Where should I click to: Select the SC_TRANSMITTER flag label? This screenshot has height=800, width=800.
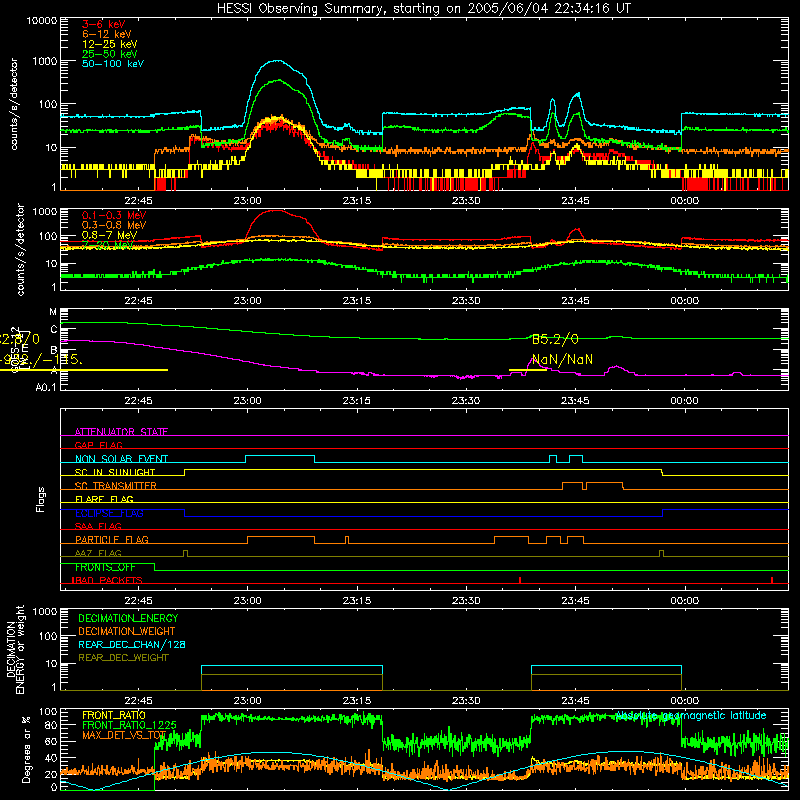point(116,486)
